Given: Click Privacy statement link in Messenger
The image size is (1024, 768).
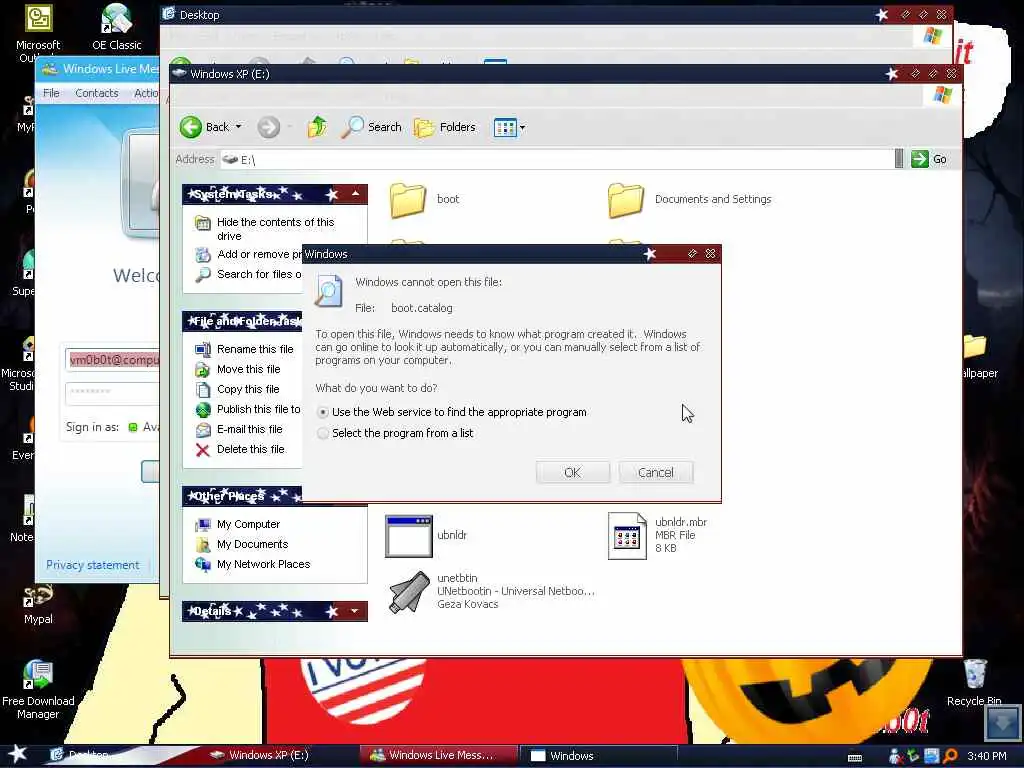Looking at the screenshot, I should click(92, 566).
